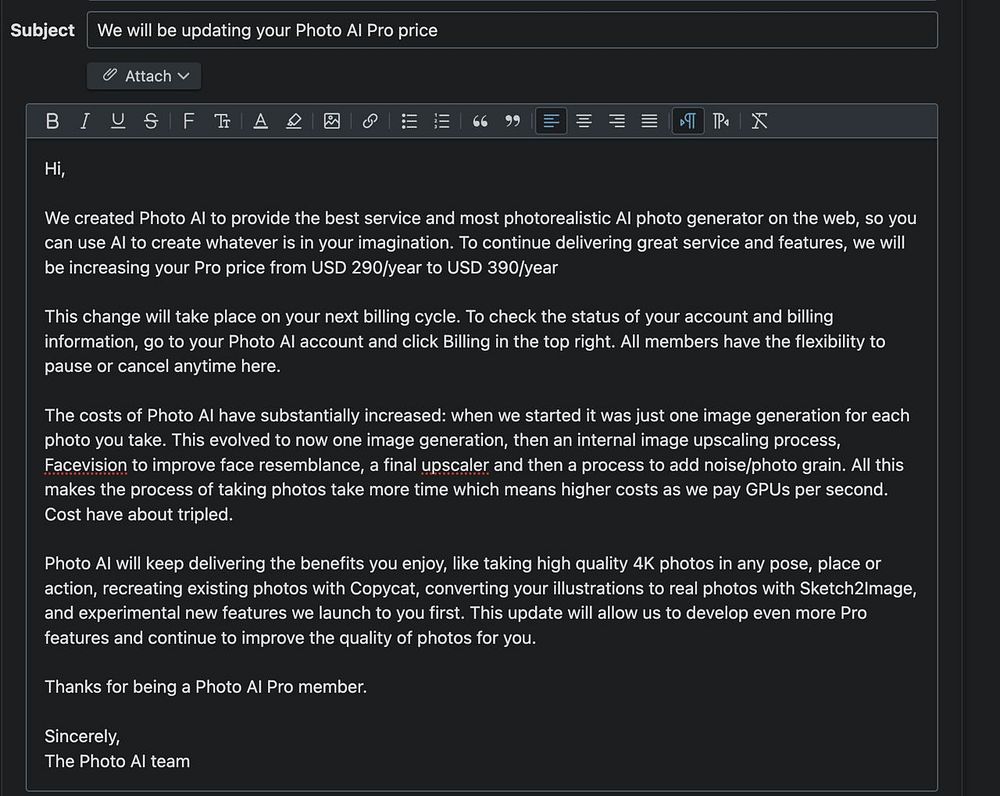The height and width of the screenshot is (796, 1000).
Task: Create a numbered list
Action: (442, 121)
